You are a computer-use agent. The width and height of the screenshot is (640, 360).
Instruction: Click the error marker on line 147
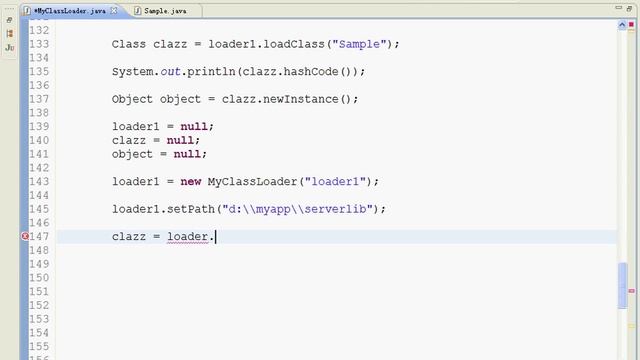[25, 236]
